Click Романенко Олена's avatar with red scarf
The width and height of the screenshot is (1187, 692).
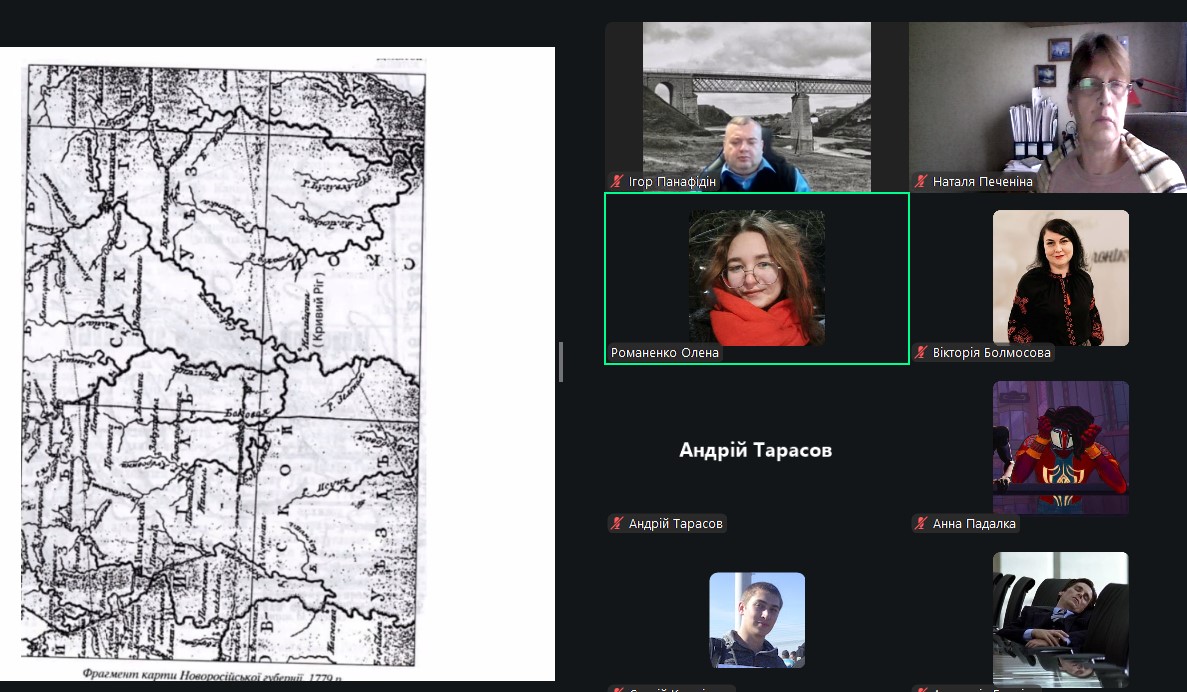pyautogui.click(x=756, y=277)
